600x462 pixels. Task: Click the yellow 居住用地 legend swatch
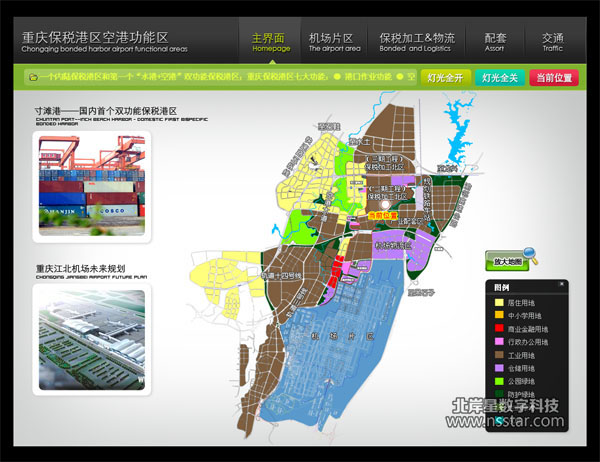pos(499,301)
